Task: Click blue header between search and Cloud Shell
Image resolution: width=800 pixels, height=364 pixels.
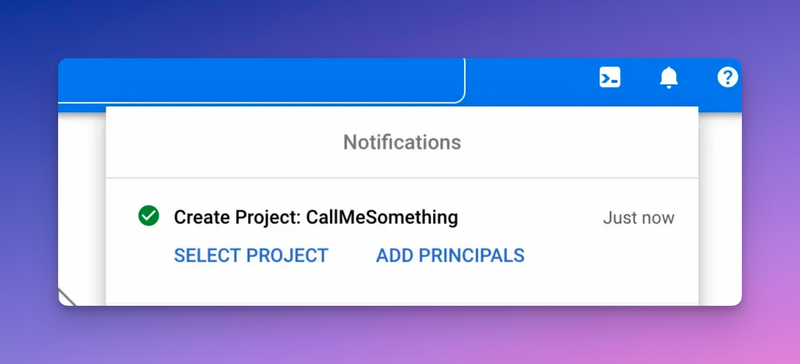Action: [x=532, y=81]
